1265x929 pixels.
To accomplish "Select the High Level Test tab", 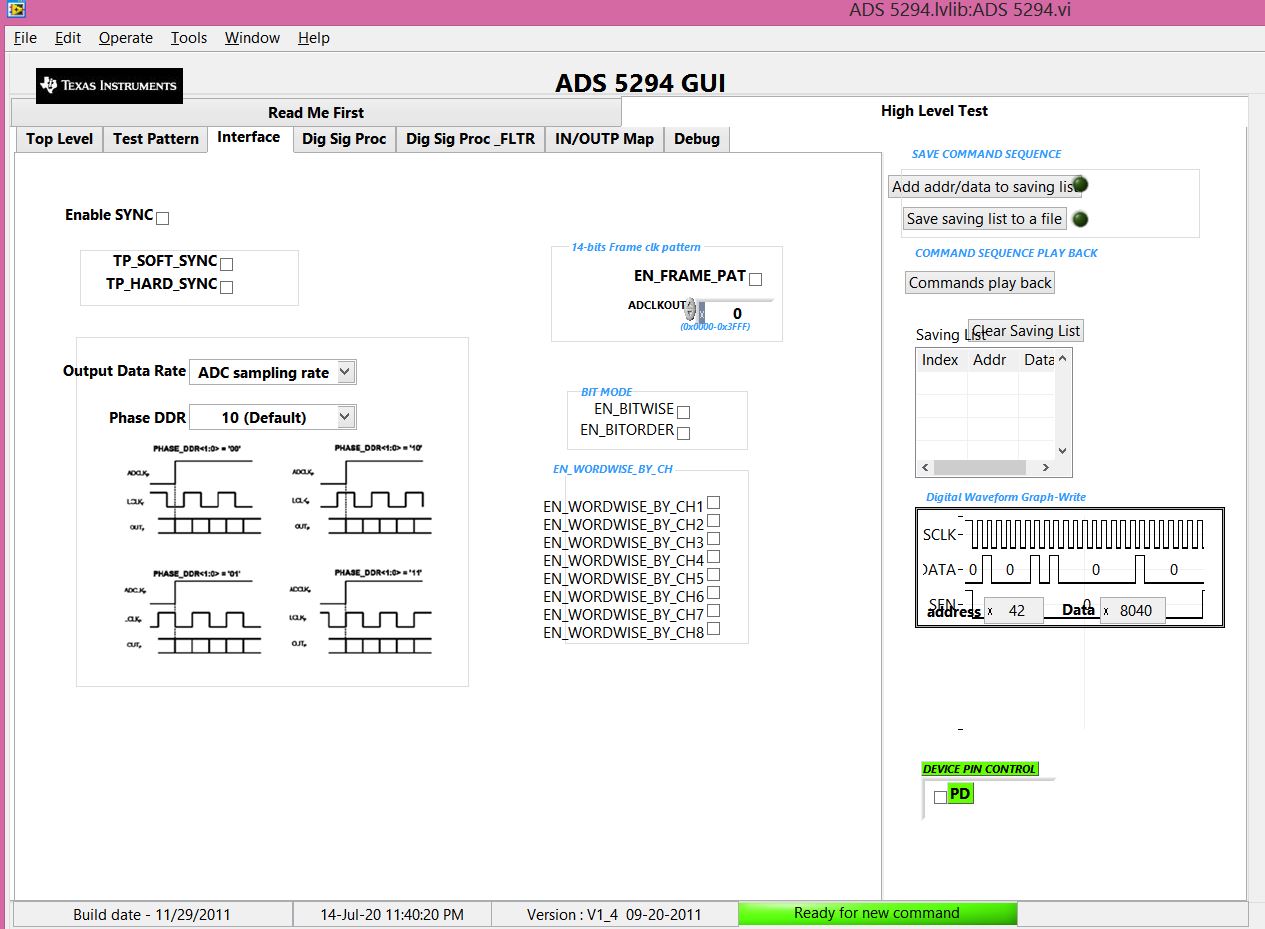I will pyautogui.click(x=934, y=111).
